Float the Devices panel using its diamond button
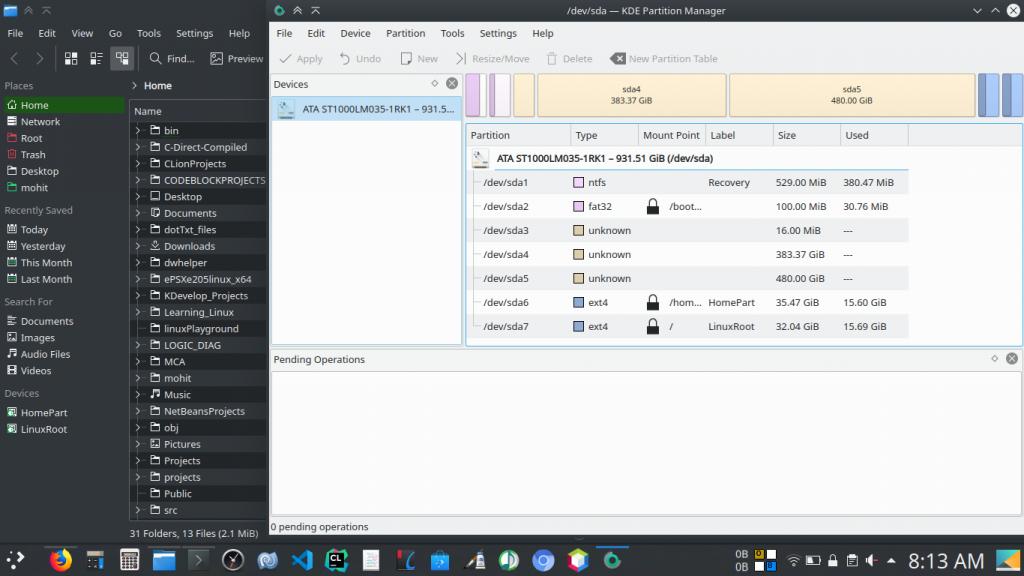1024x576 pixels. tap(435, 84)
